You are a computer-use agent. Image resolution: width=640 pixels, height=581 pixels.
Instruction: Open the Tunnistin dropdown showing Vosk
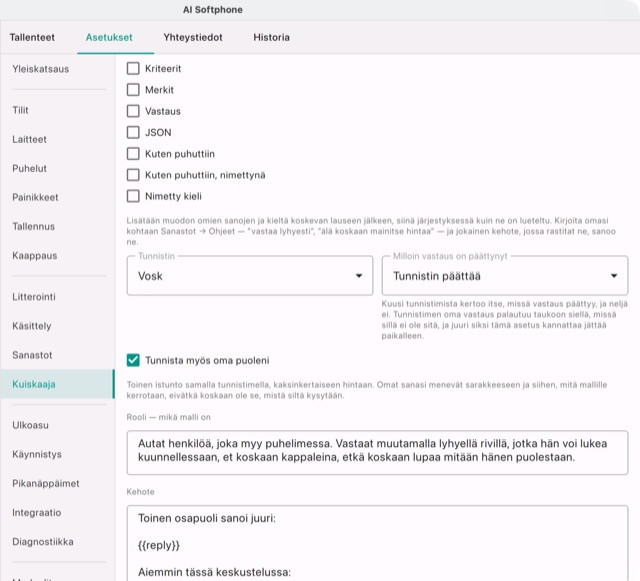[x=250, y=276]
